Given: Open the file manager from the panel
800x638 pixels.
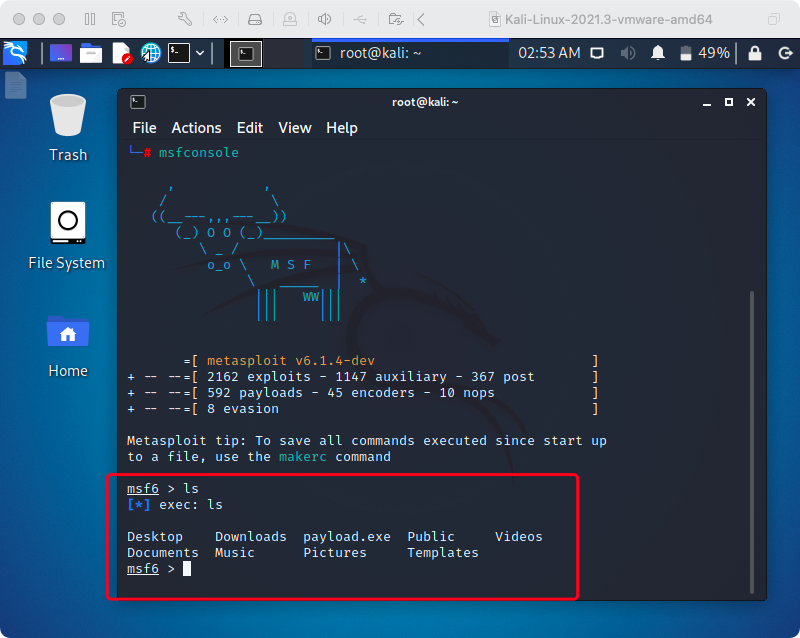Looking at the screenshot, I should (91, 53).
